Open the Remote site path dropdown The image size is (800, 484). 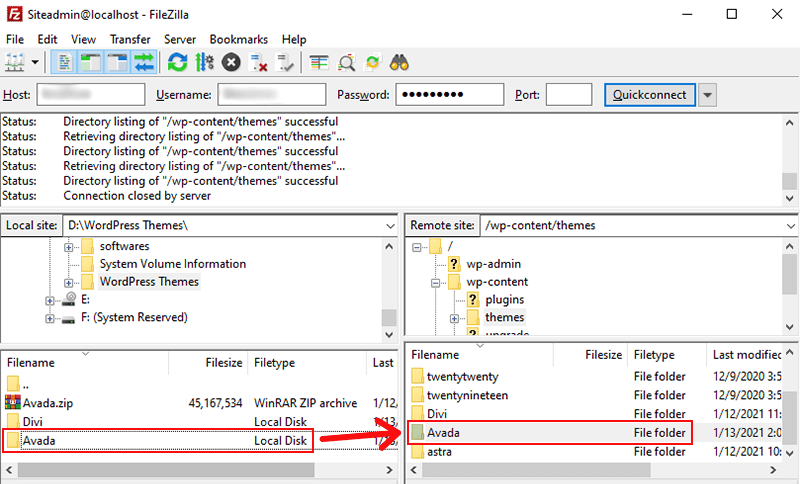click(791, 225)
